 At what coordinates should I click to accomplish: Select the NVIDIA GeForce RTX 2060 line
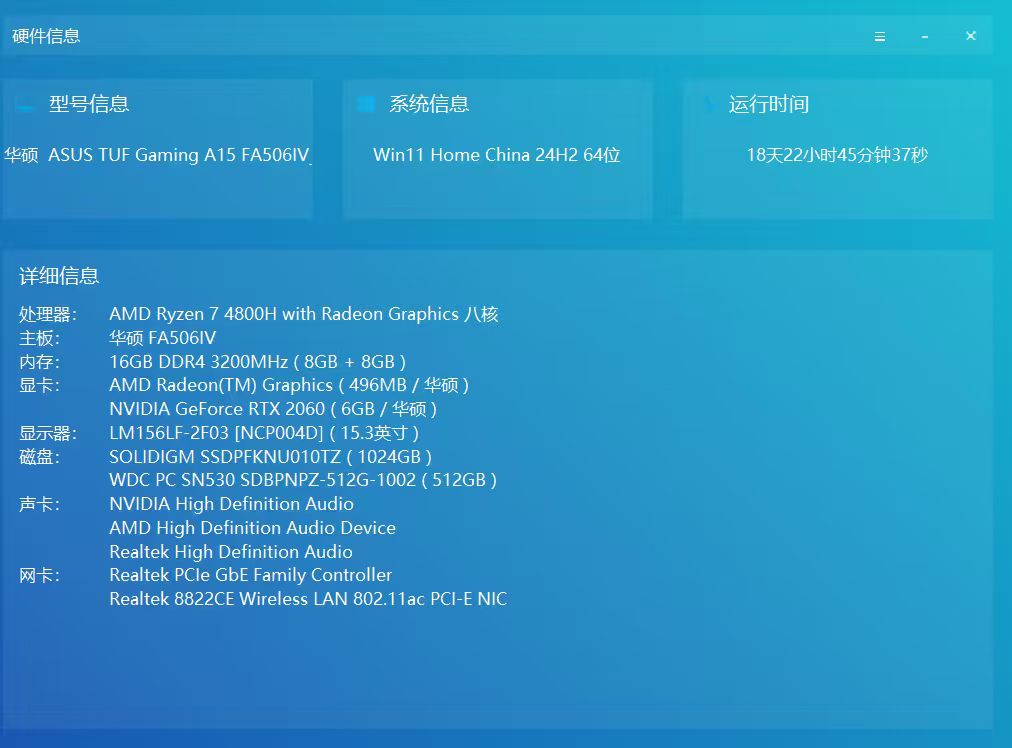point(274,409)
